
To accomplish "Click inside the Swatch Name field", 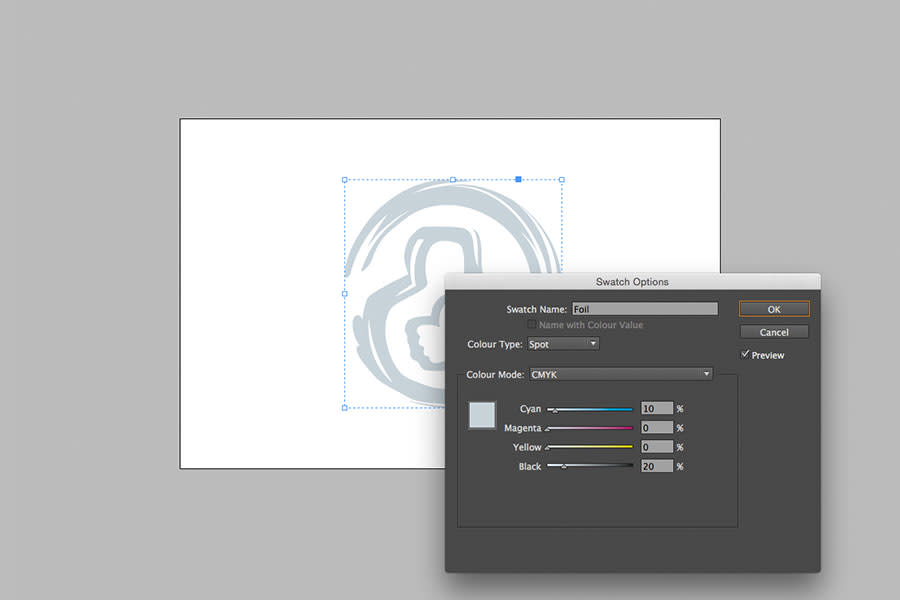I will coord(645,308).
